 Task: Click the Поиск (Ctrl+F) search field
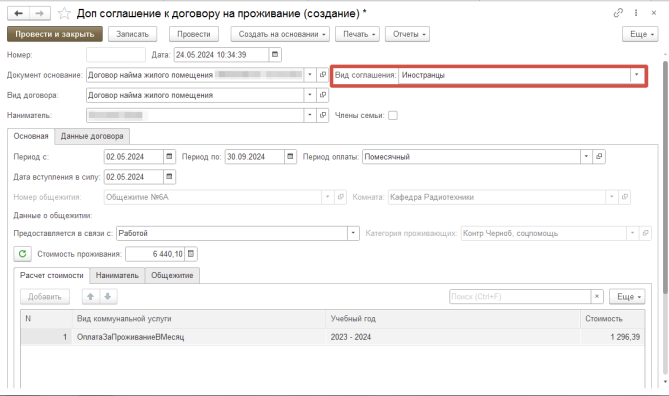click(520, 297)
